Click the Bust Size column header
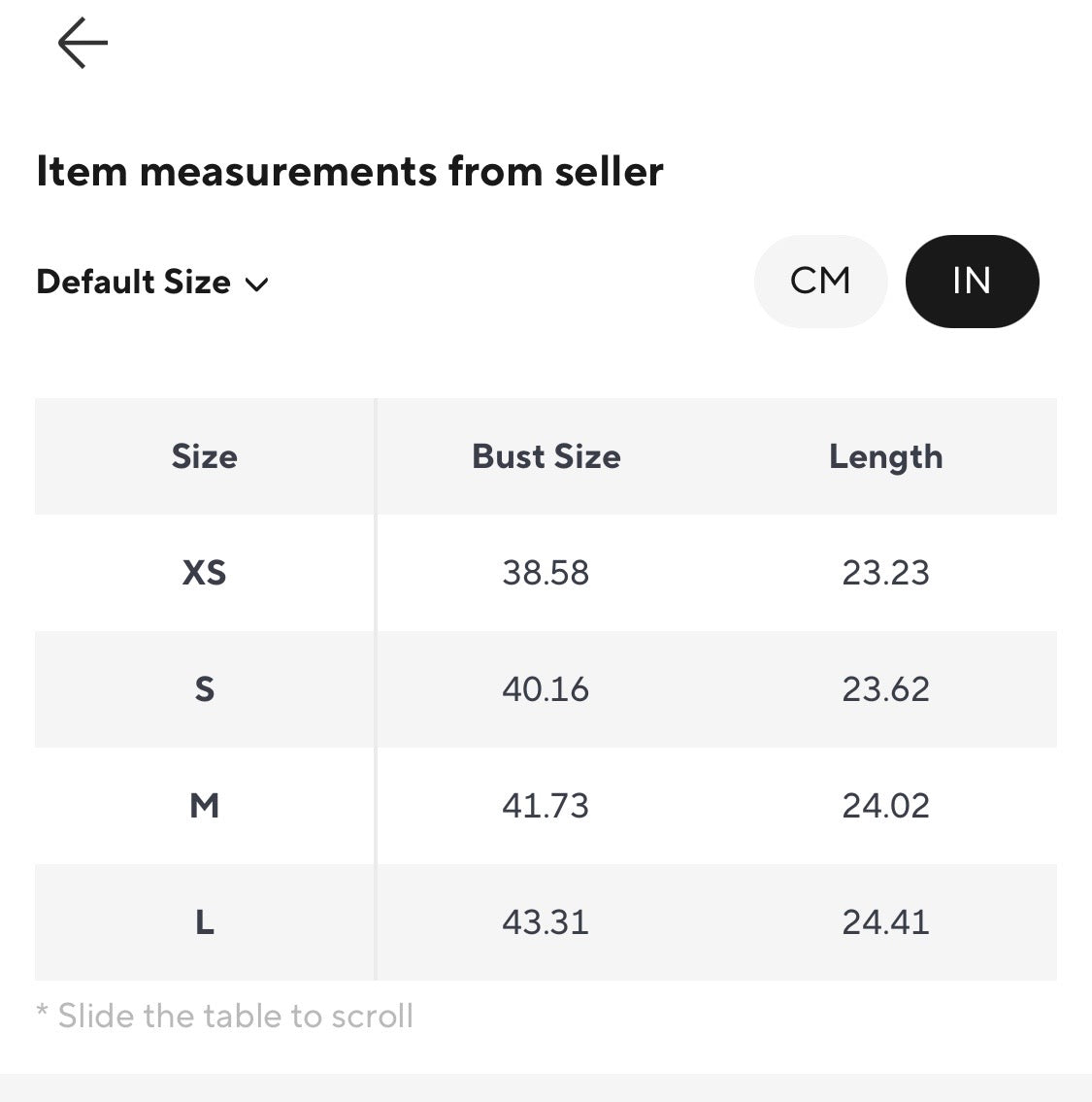 (546, 457)
